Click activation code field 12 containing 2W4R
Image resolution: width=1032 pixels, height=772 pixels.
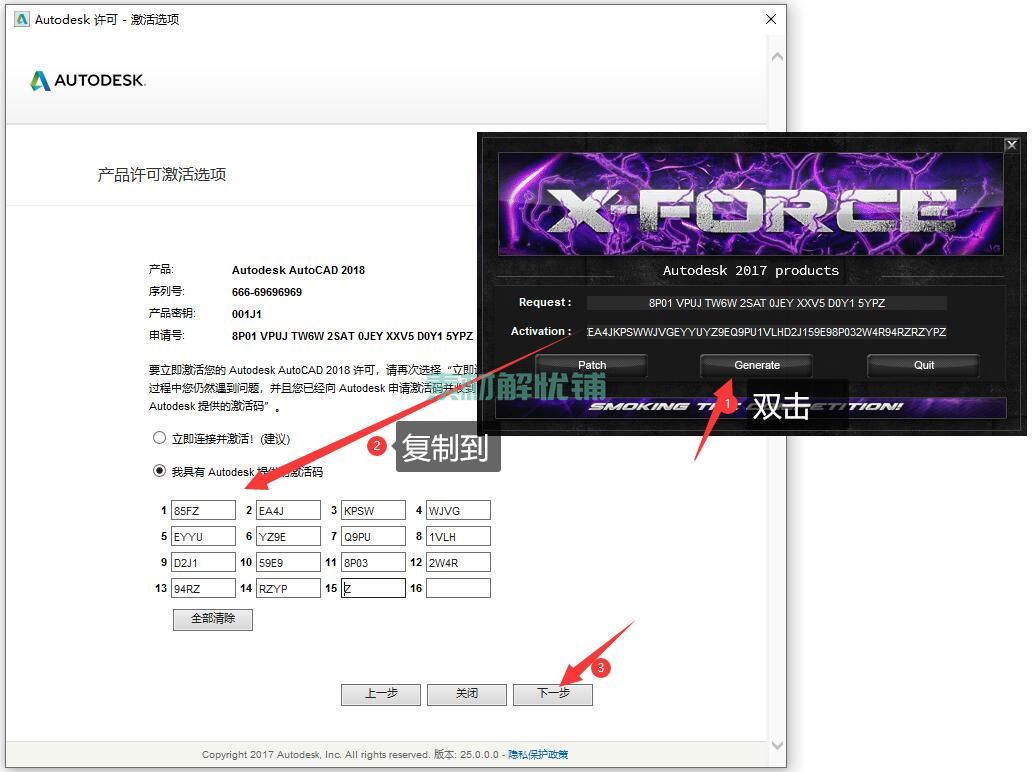point(458,562)
